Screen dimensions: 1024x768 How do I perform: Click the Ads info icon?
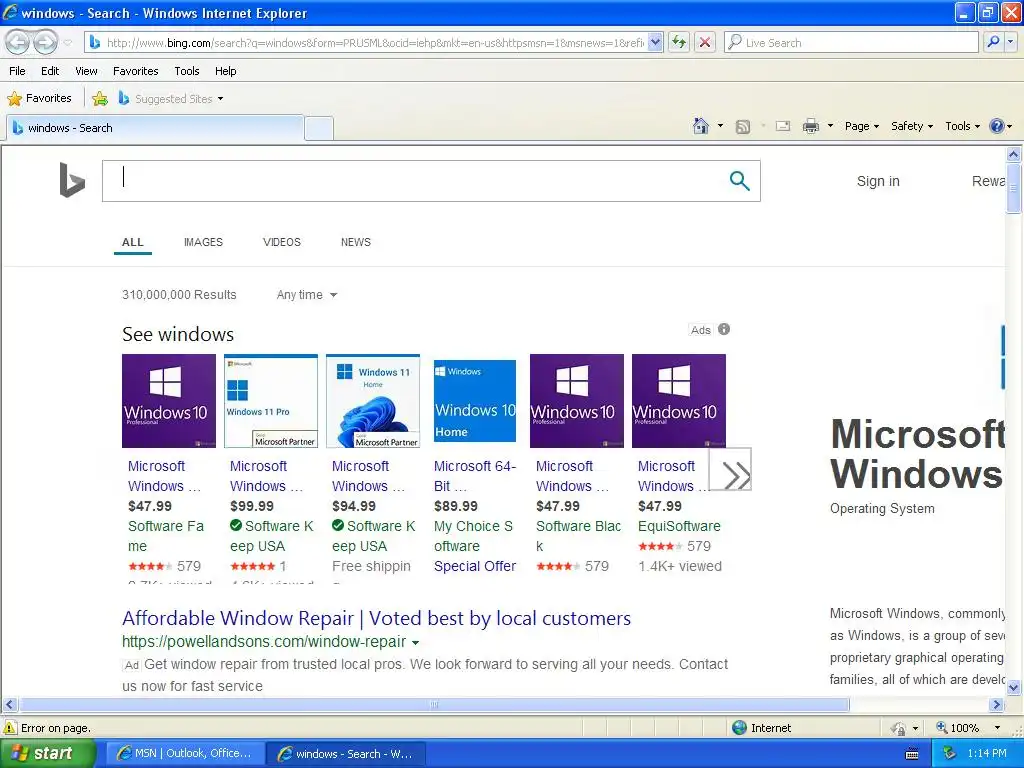724,329
